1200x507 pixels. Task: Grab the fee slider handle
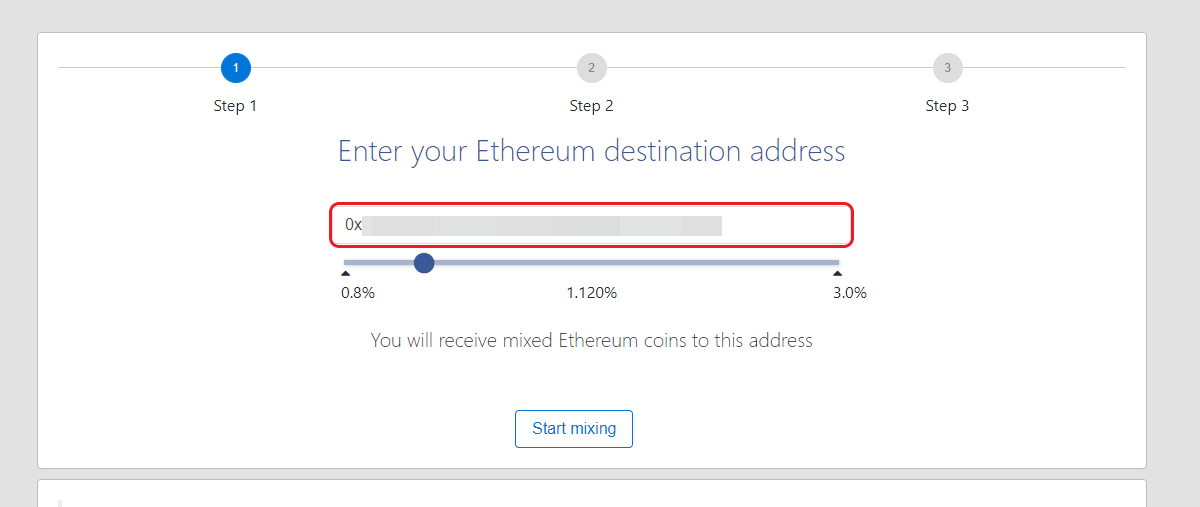point(424,263)
